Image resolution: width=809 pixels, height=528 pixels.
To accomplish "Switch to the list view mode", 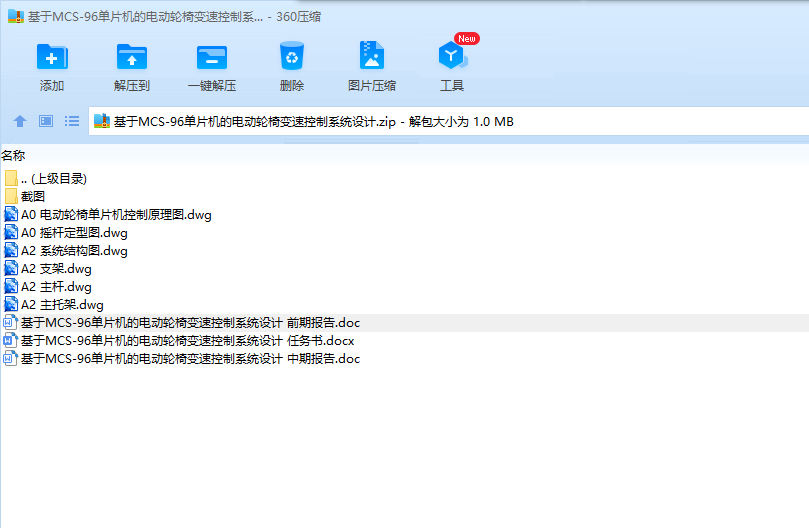I will coord(72,121).
